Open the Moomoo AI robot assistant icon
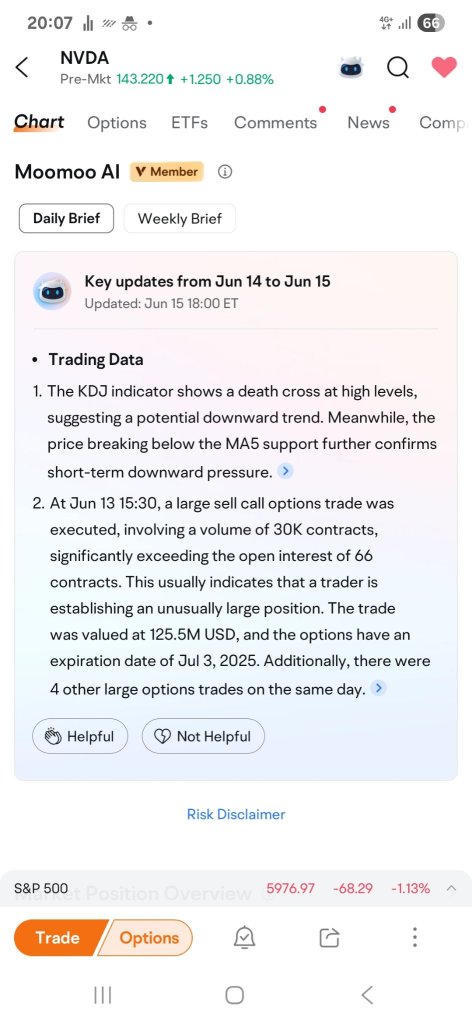 351,67
